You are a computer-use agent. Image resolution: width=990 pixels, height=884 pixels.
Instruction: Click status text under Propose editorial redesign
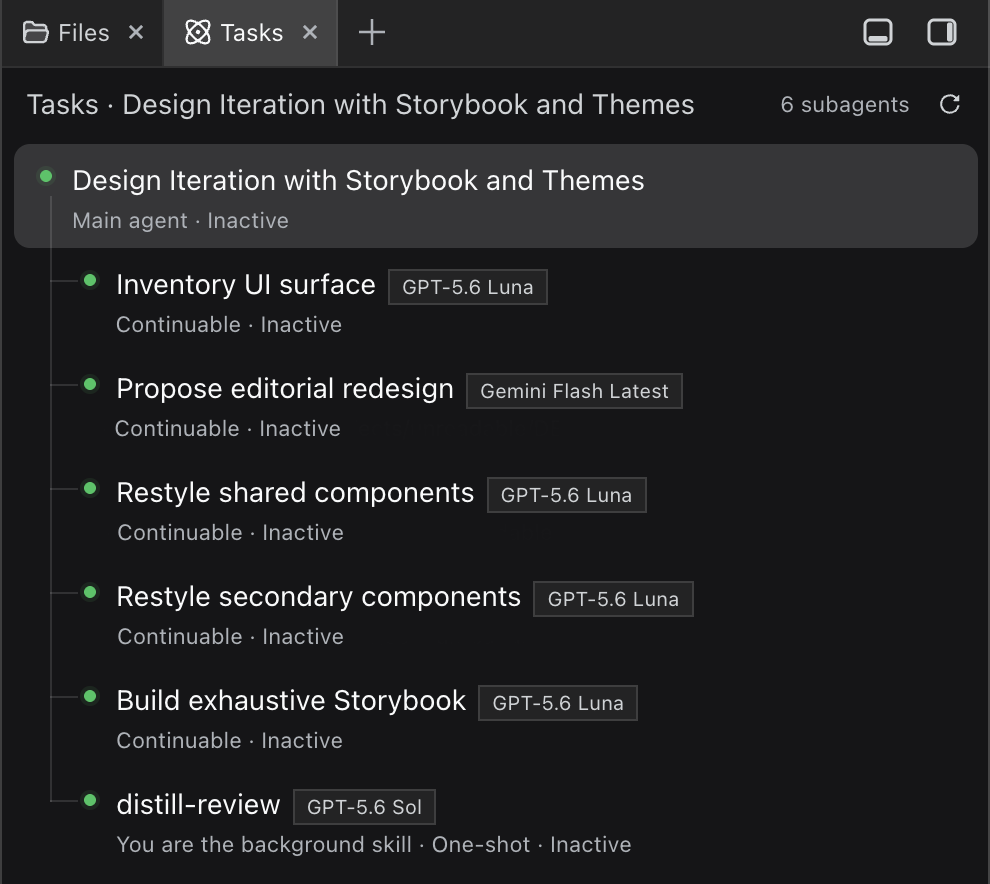pos(228,429)
